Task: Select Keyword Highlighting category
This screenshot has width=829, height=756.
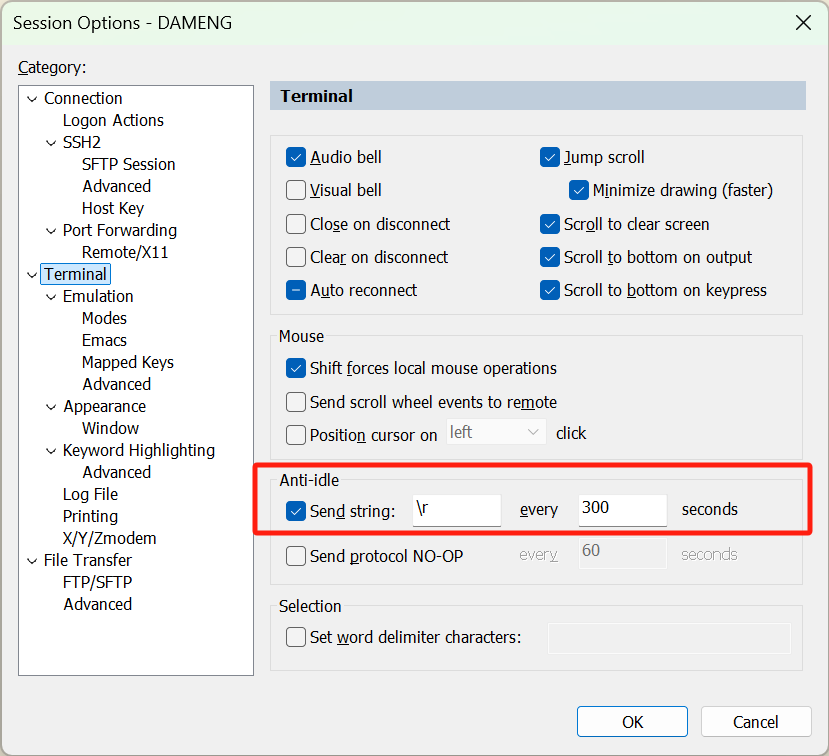Action: 138,450
